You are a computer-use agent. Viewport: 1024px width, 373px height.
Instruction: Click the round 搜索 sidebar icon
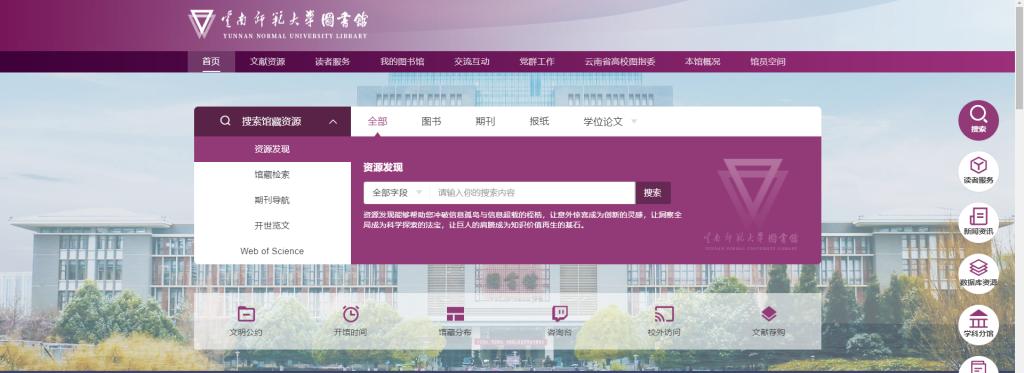tap(978, 120)
